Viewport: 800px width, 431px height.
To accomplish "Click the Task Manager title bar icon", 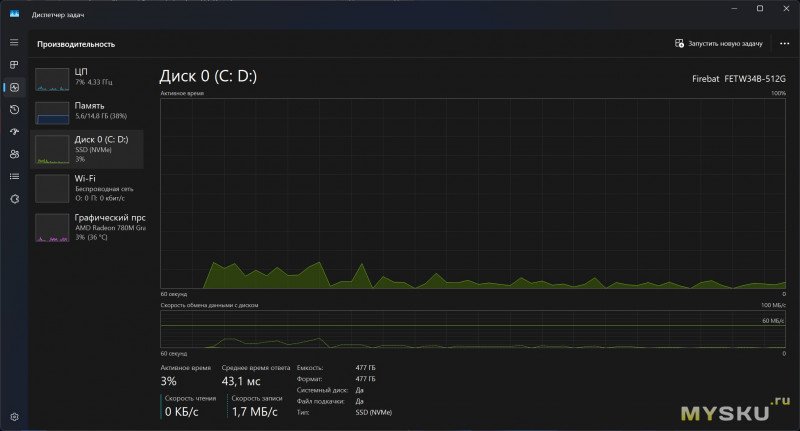I will [x=15, y=13].
